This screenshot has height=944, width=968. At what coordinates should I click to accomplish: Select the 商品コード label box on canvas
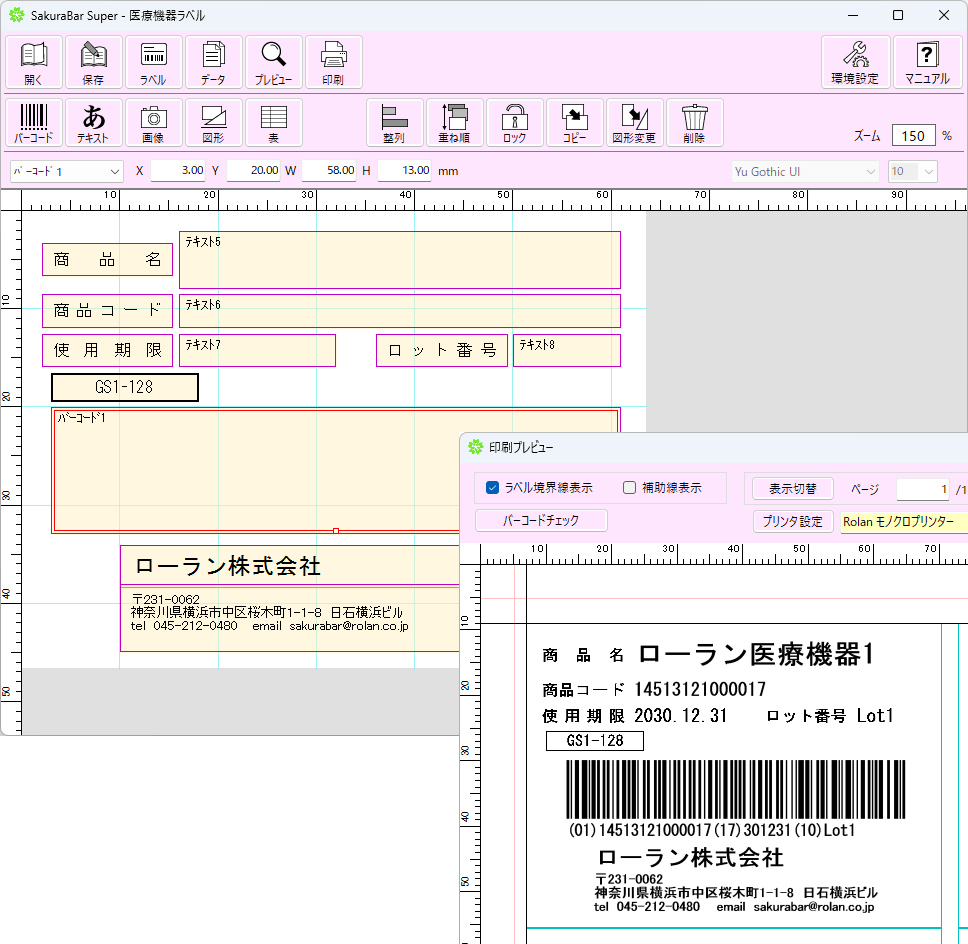point(107,311)
